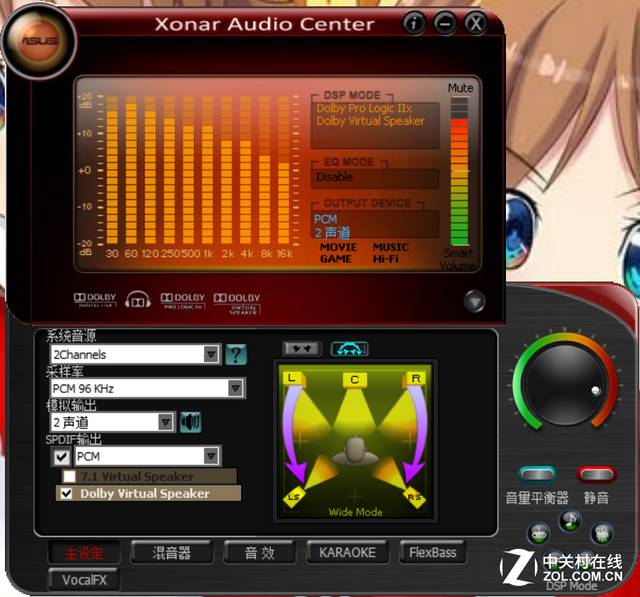Click the ASUS logo orb
This screenshot has width=640, height=597.
[x=40, y=41]
